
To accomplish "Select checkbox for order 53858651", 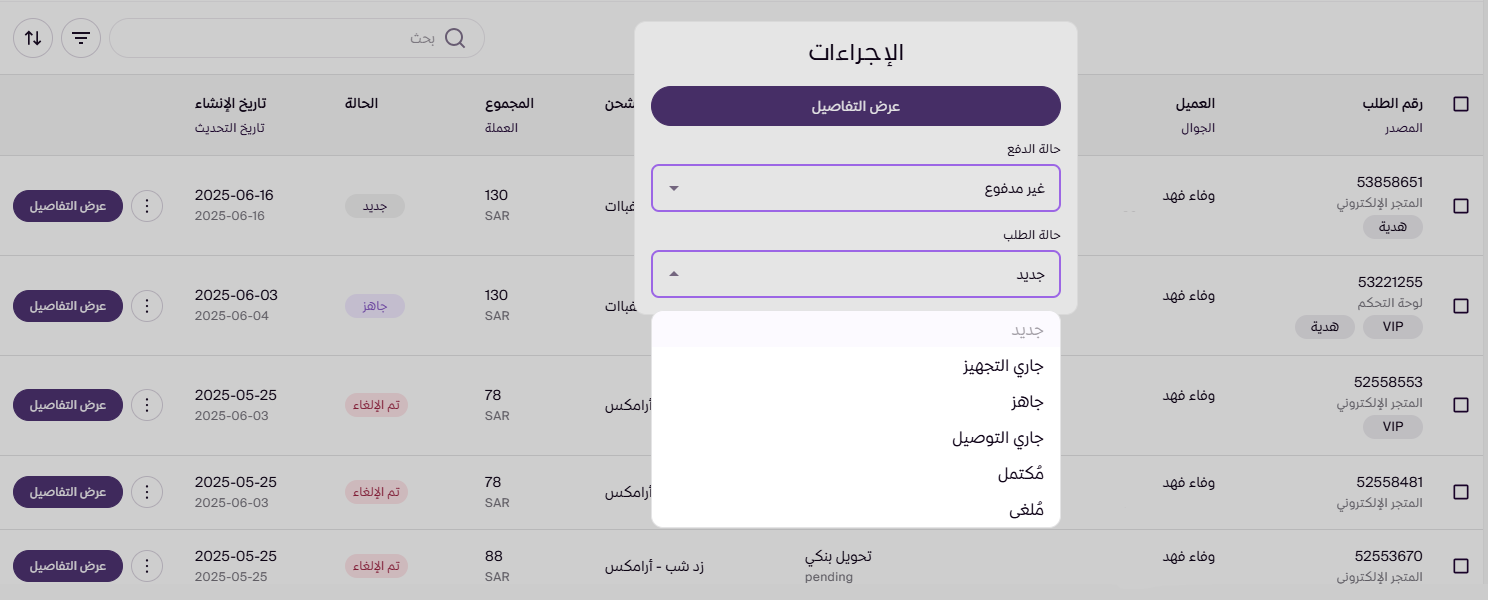I will pyautogui.click(x=1461, y=206).
